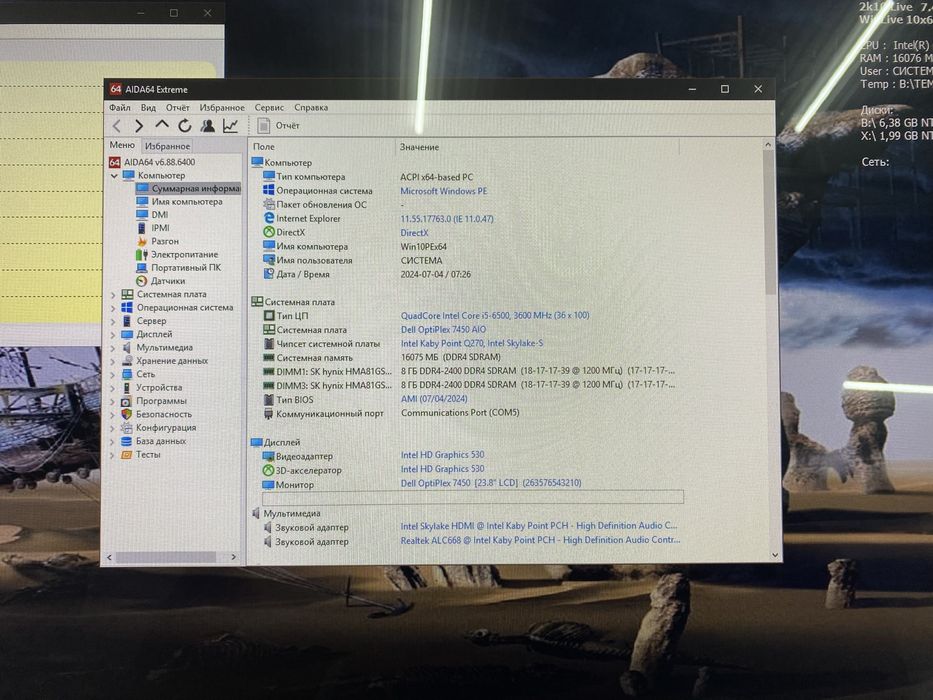Click the Internet Explorer row icon
Image resolution: width=933 pixels, height=700 pixels.
[x=269, y=218]
